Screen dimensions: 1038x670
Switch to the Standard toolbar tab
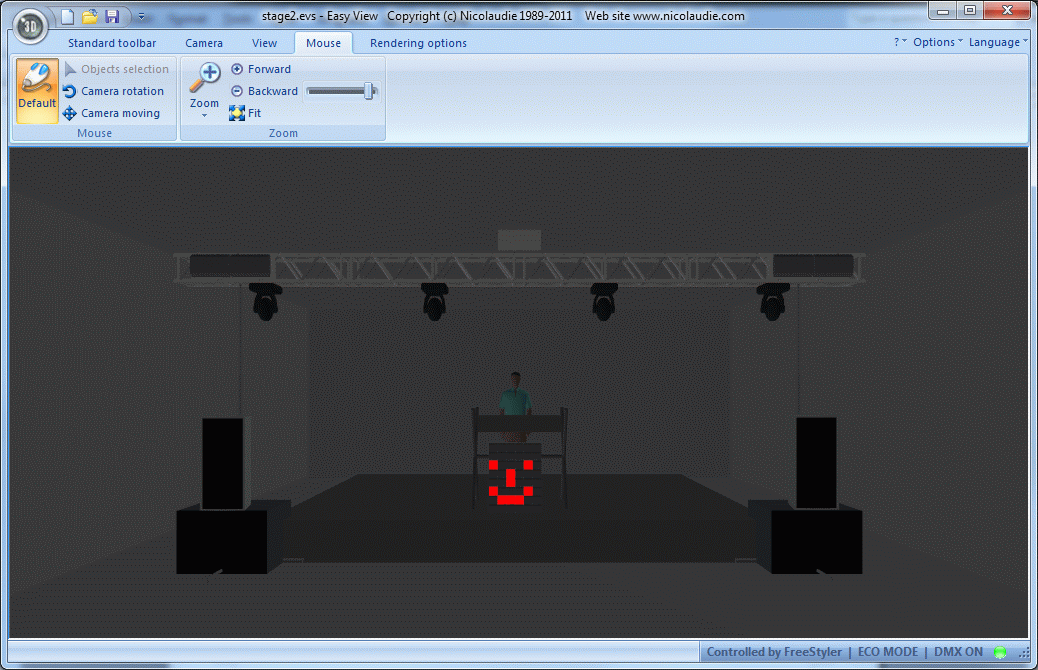click(x=112, y=43)
